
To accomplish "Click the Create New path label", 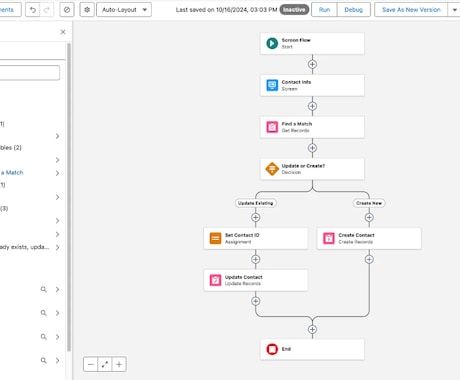I will point(369,203).
